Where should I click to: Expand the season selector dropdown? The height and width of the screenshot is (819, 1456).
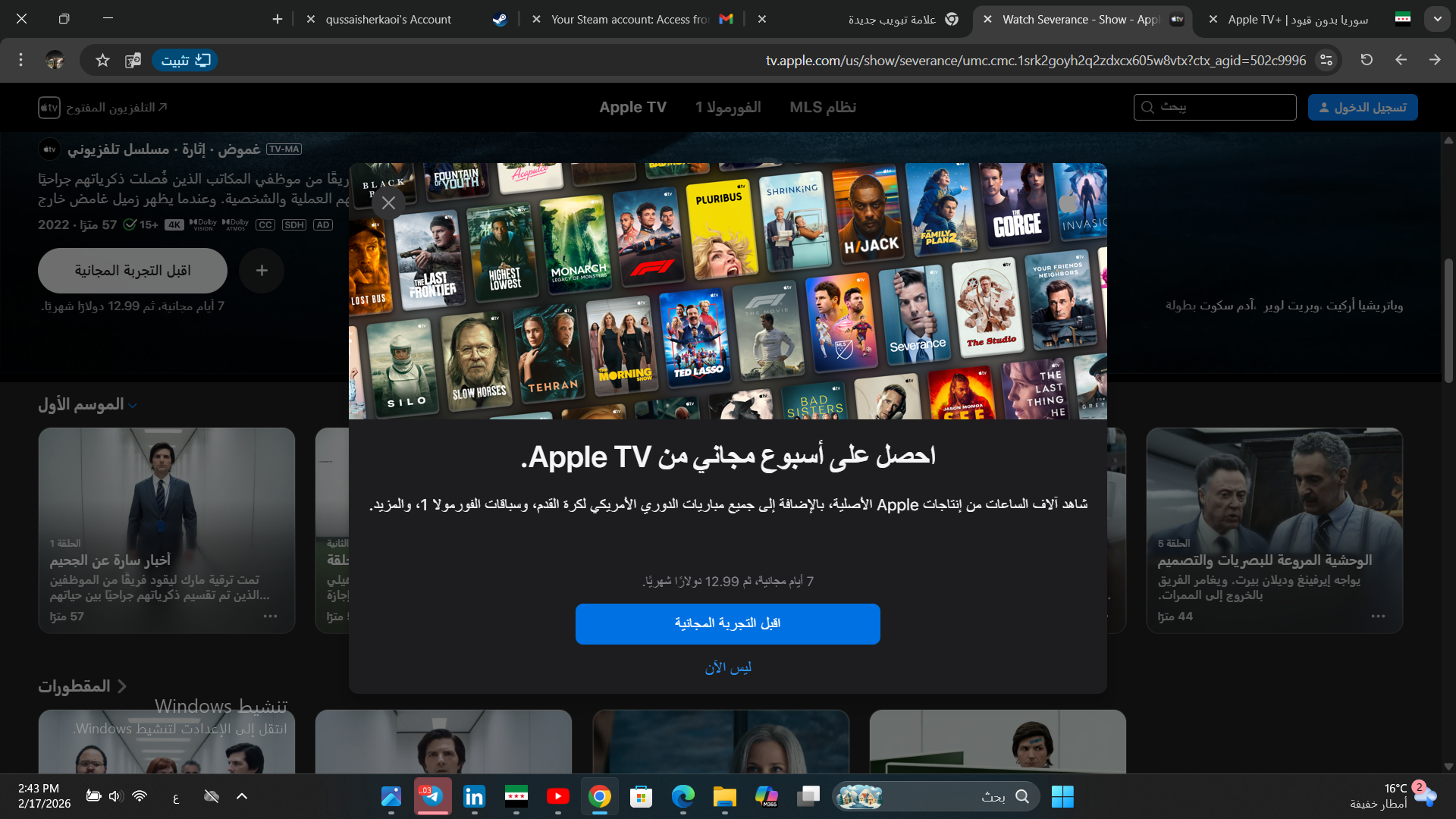87,405
